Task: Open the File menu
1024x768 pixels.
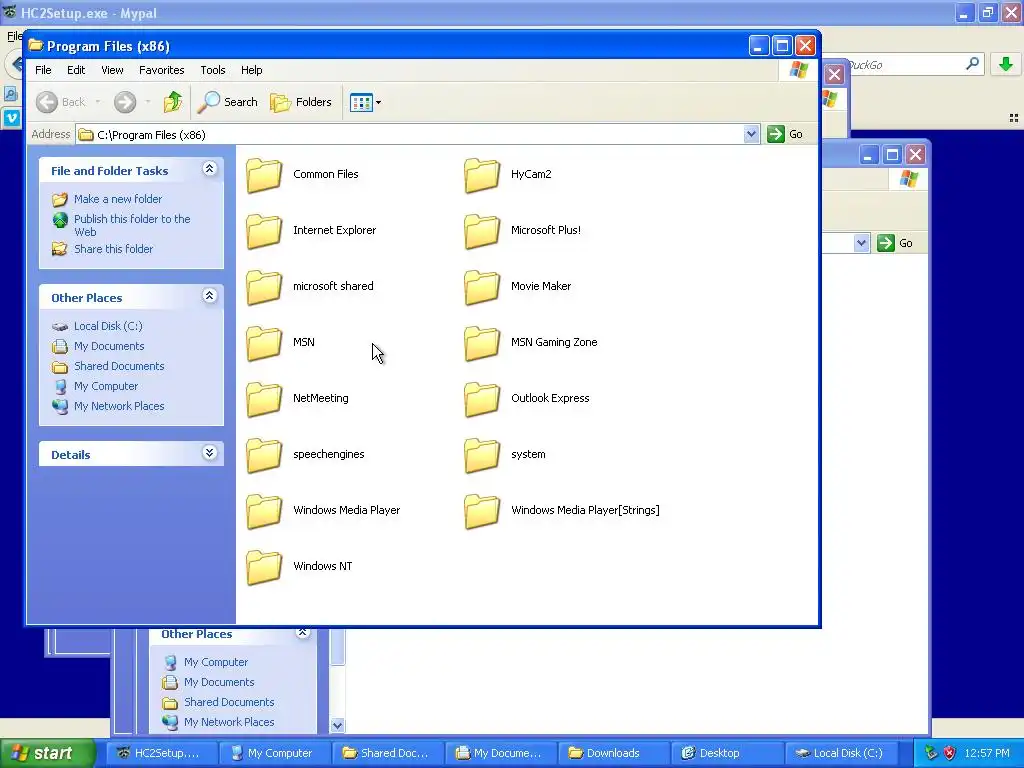Action: pyautogui.click(x=43, y=70)
